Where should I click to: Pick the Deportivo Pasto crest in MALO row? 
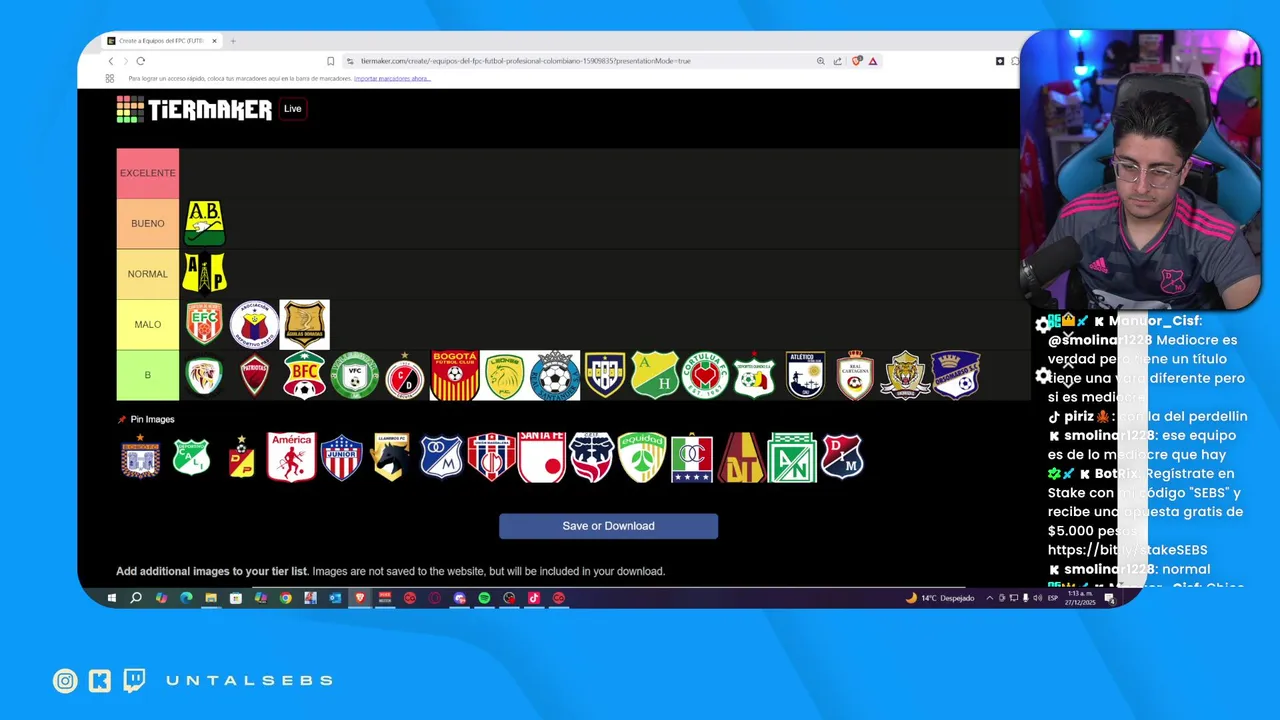[254, 324]
